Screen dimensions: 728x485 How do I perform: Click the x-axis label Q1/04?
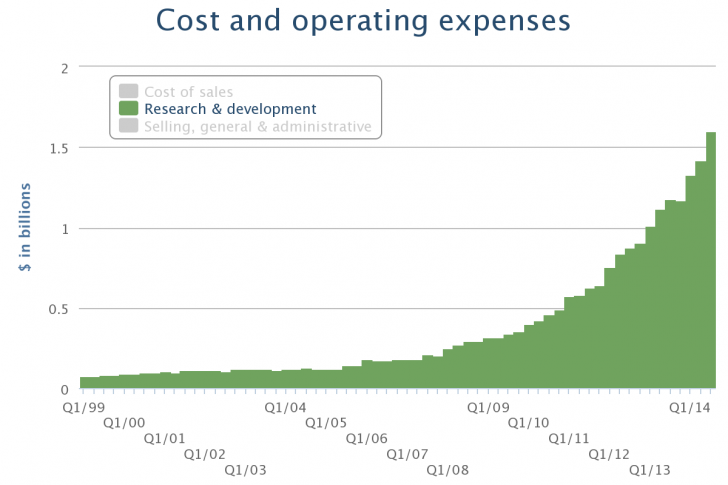click(286, 407)
